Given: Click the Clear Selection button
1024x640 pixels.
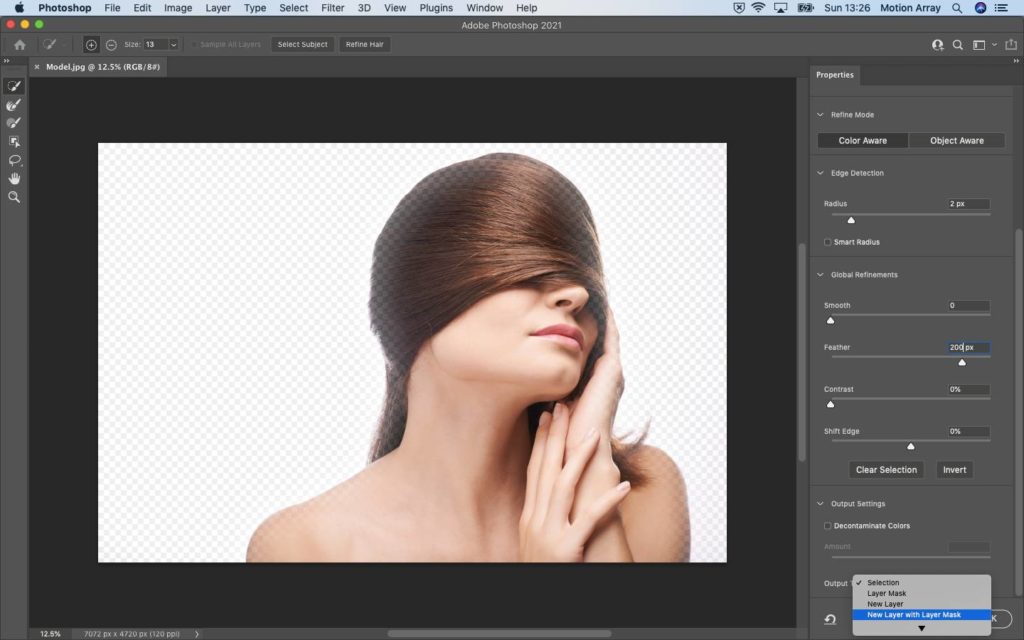Looking at the screenshot, I should point(886,470).
